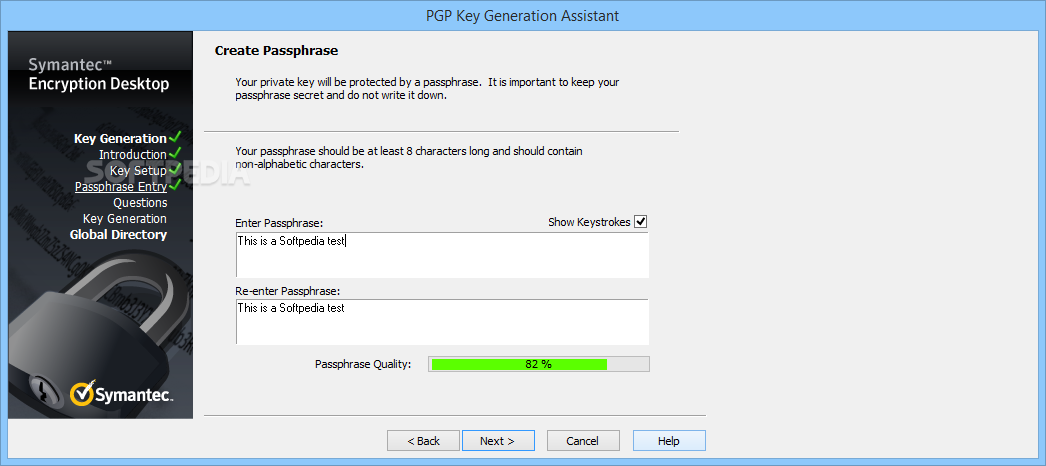Select the Key Setup step
This screenshot has height=466, width=1046.
138,171
